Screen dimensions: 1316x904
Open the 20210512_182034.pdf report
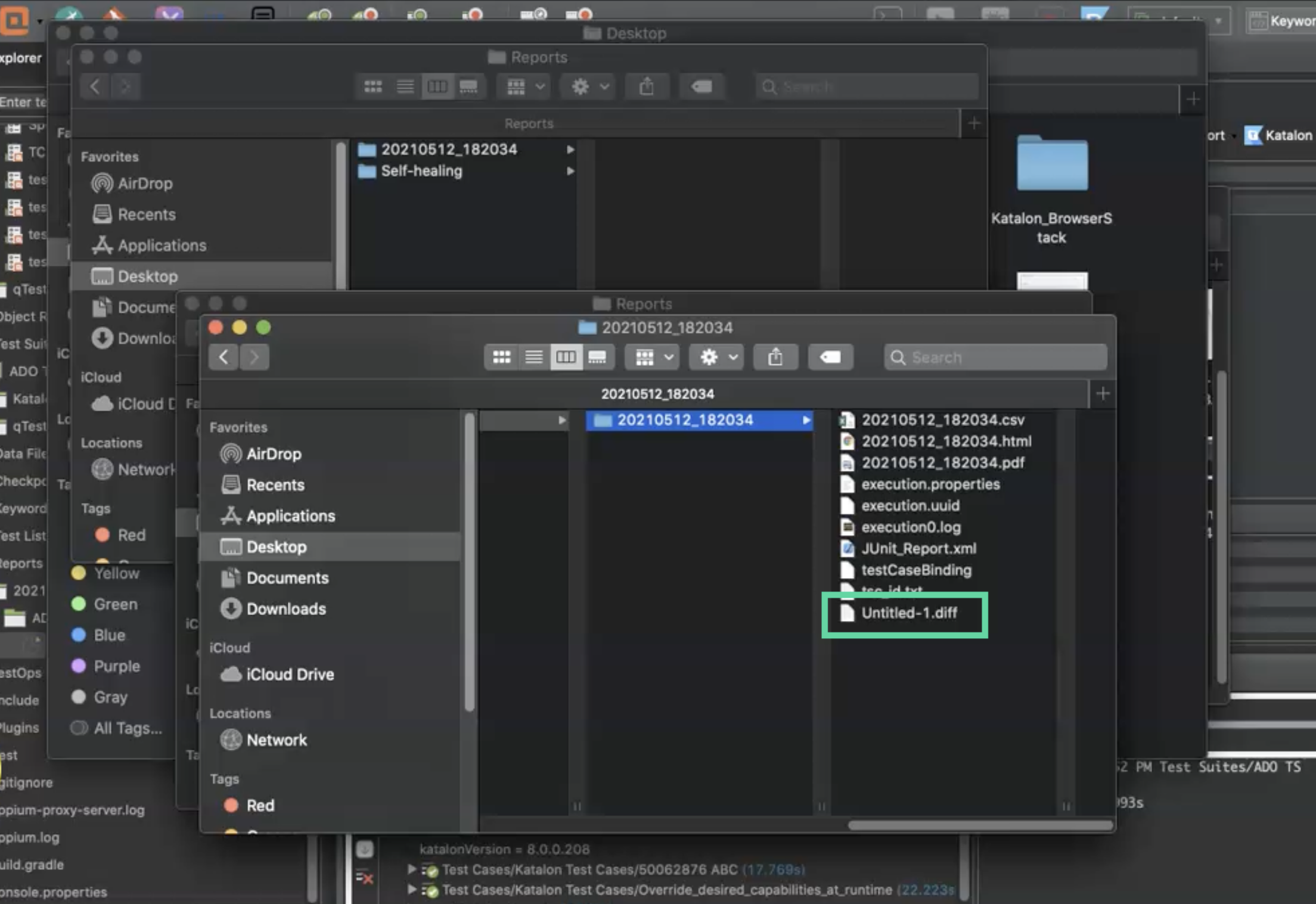tap(941, 462)
